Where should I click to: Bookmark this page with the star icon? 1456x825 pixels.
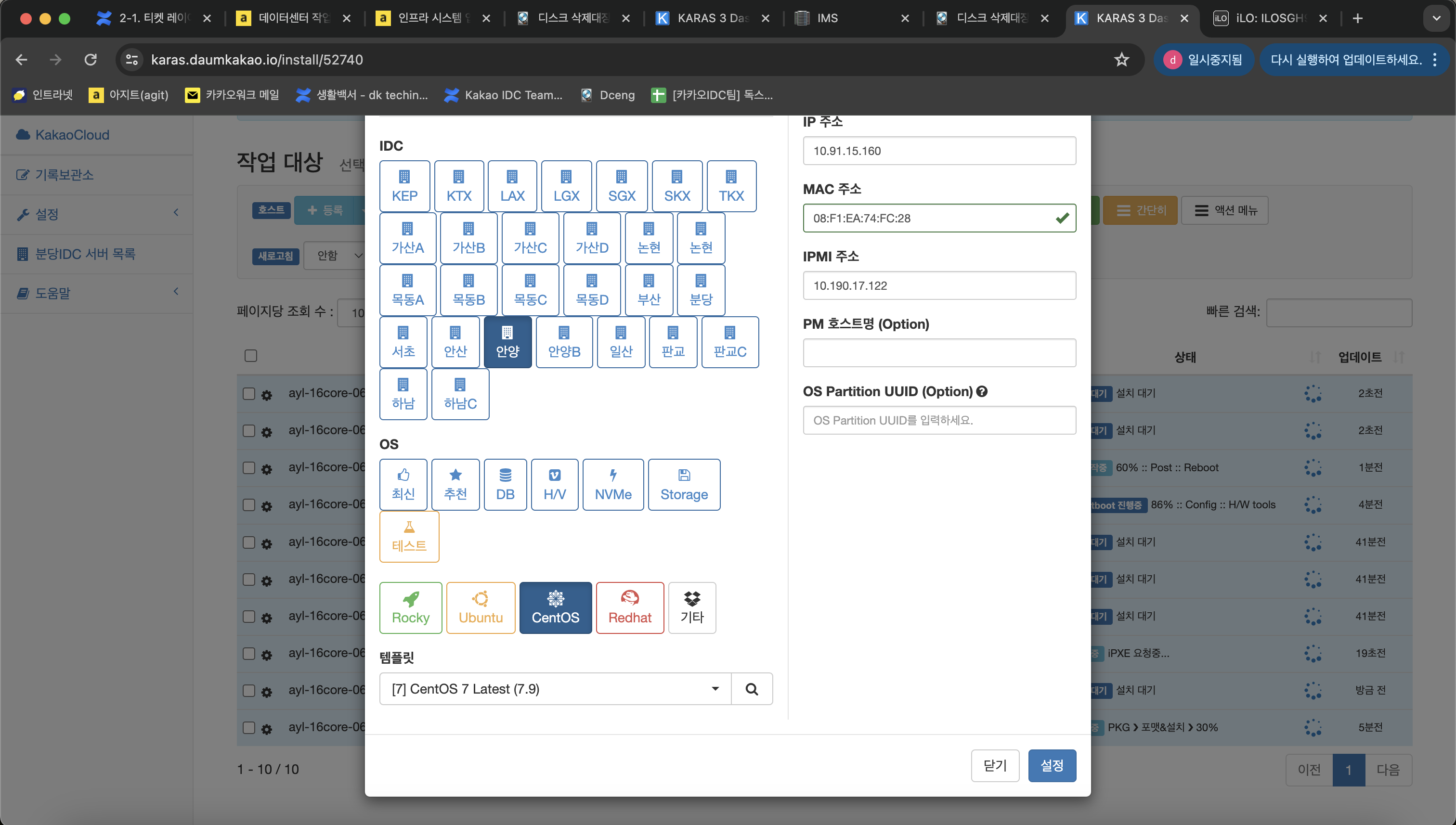pos(1122,60)
